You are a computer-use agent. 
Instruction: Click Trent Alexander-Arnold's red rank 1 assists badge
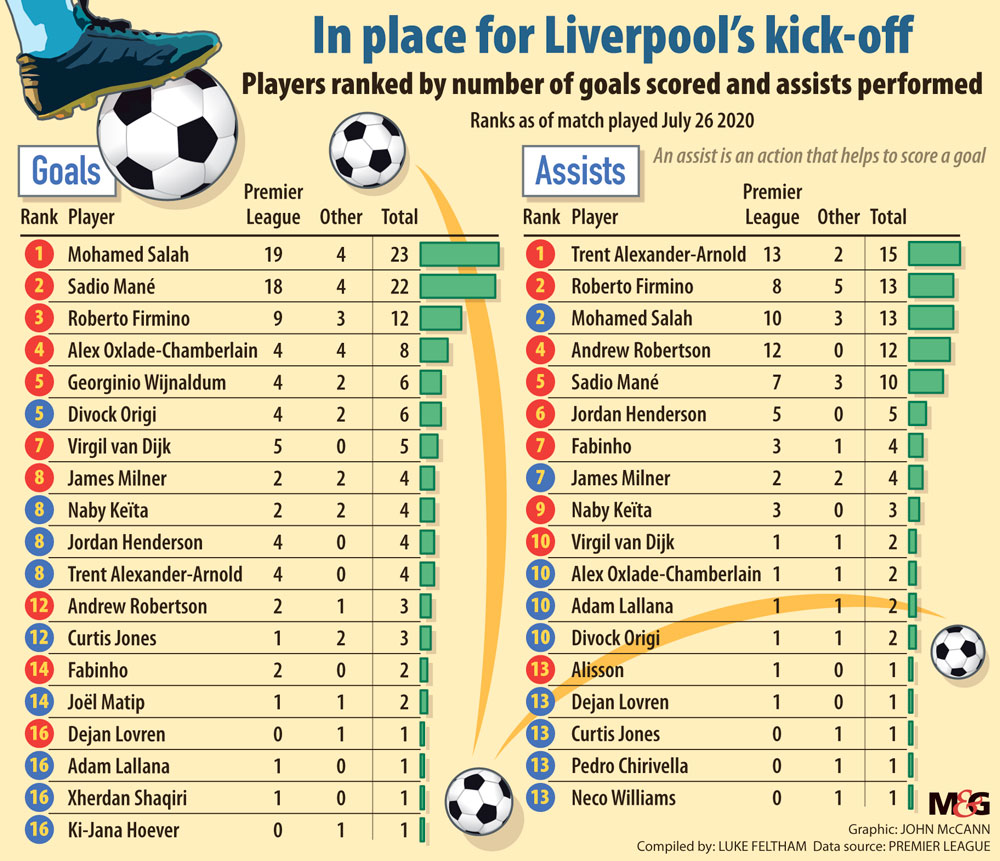(x=540, y=255)
